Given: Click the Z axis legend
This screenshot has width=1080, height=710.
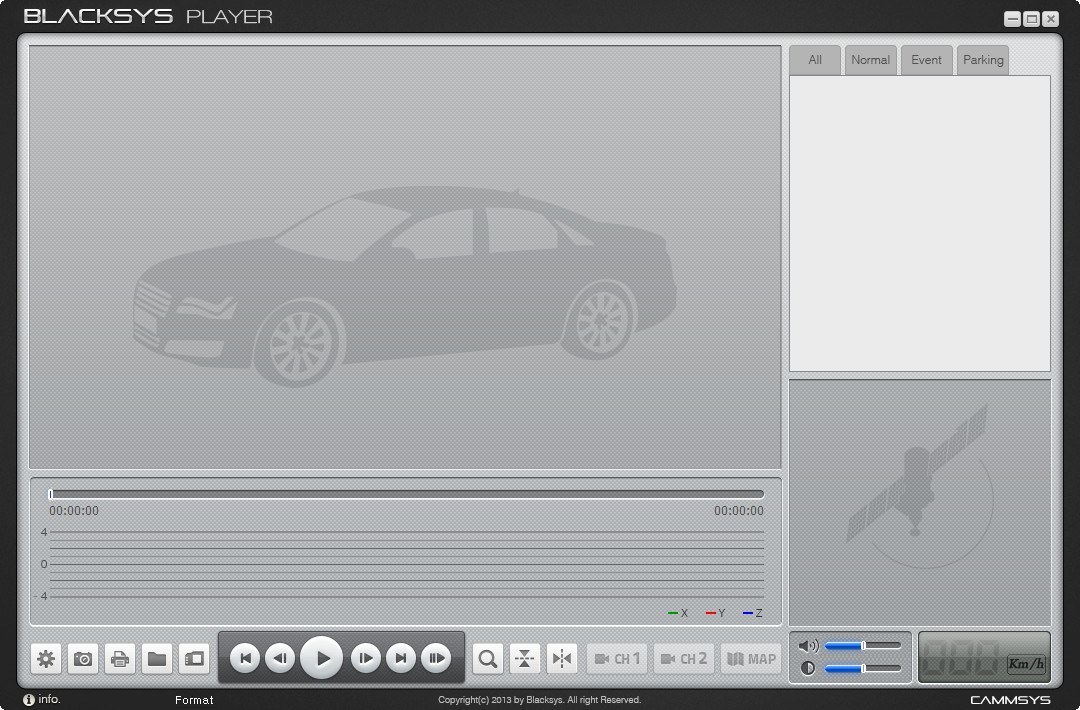Looking at the screenshot, I should tap(753, 613).
